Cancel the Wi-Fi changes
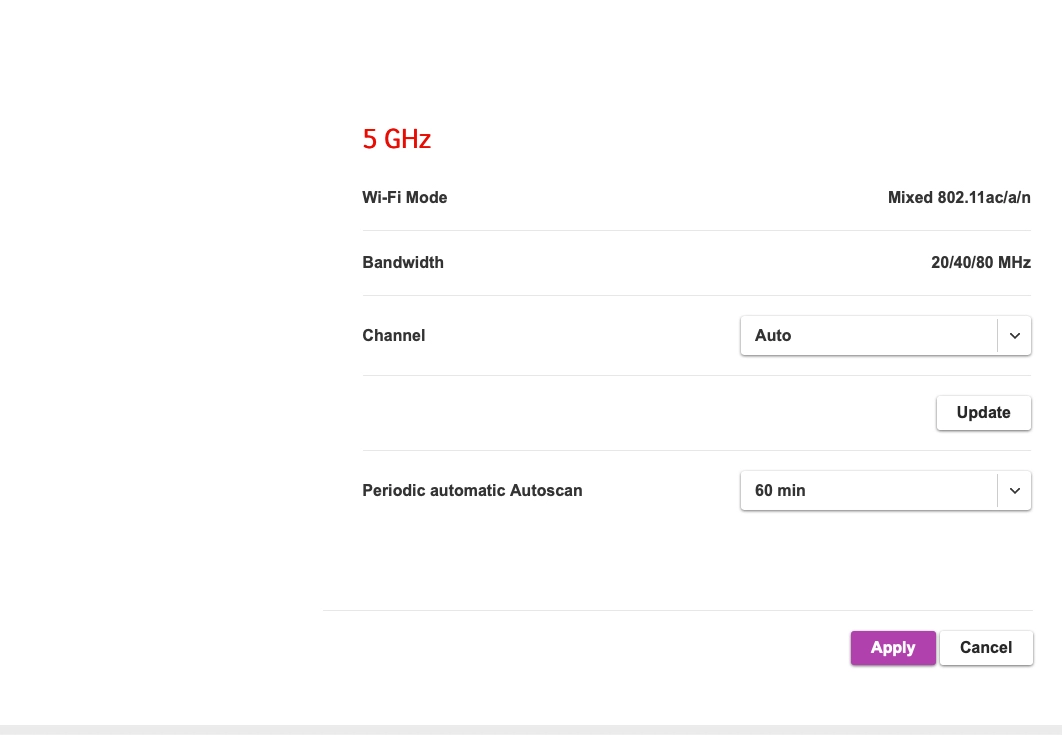The height and width of the screenshot is (735, 1062). coord(986,648)
